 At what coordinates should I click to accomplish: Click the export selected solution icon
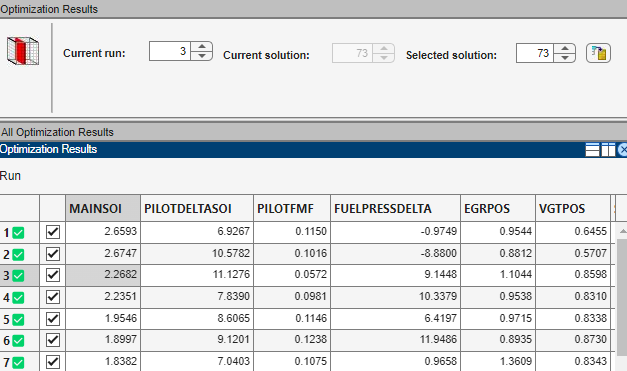pyautogui.click(x=598, y=53)
